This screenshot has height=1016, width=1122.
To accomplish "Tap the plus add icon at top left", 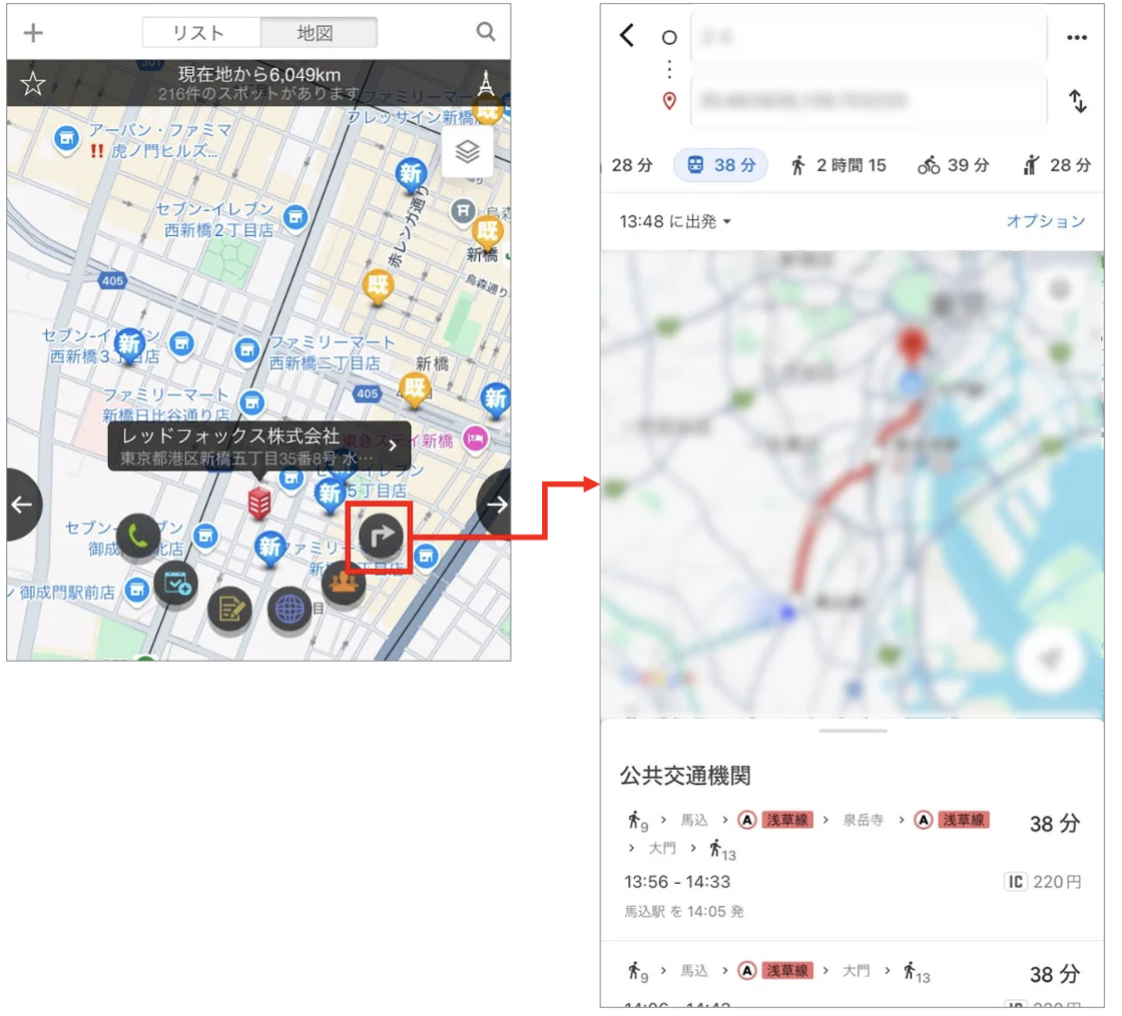I will click(x=33, y=33).
